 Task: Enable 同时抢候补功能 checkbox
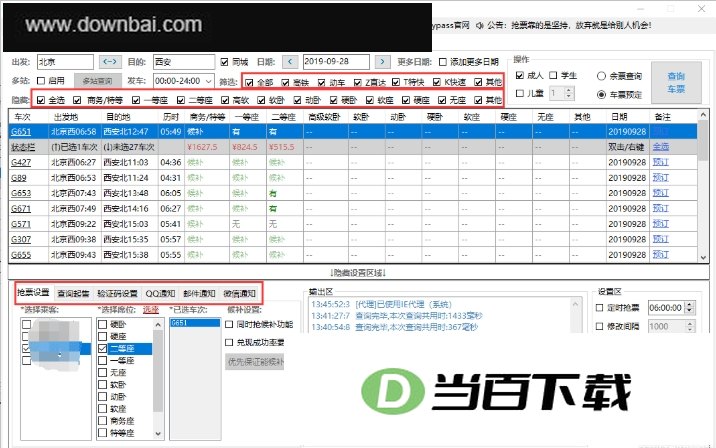[x=229, y=325]
